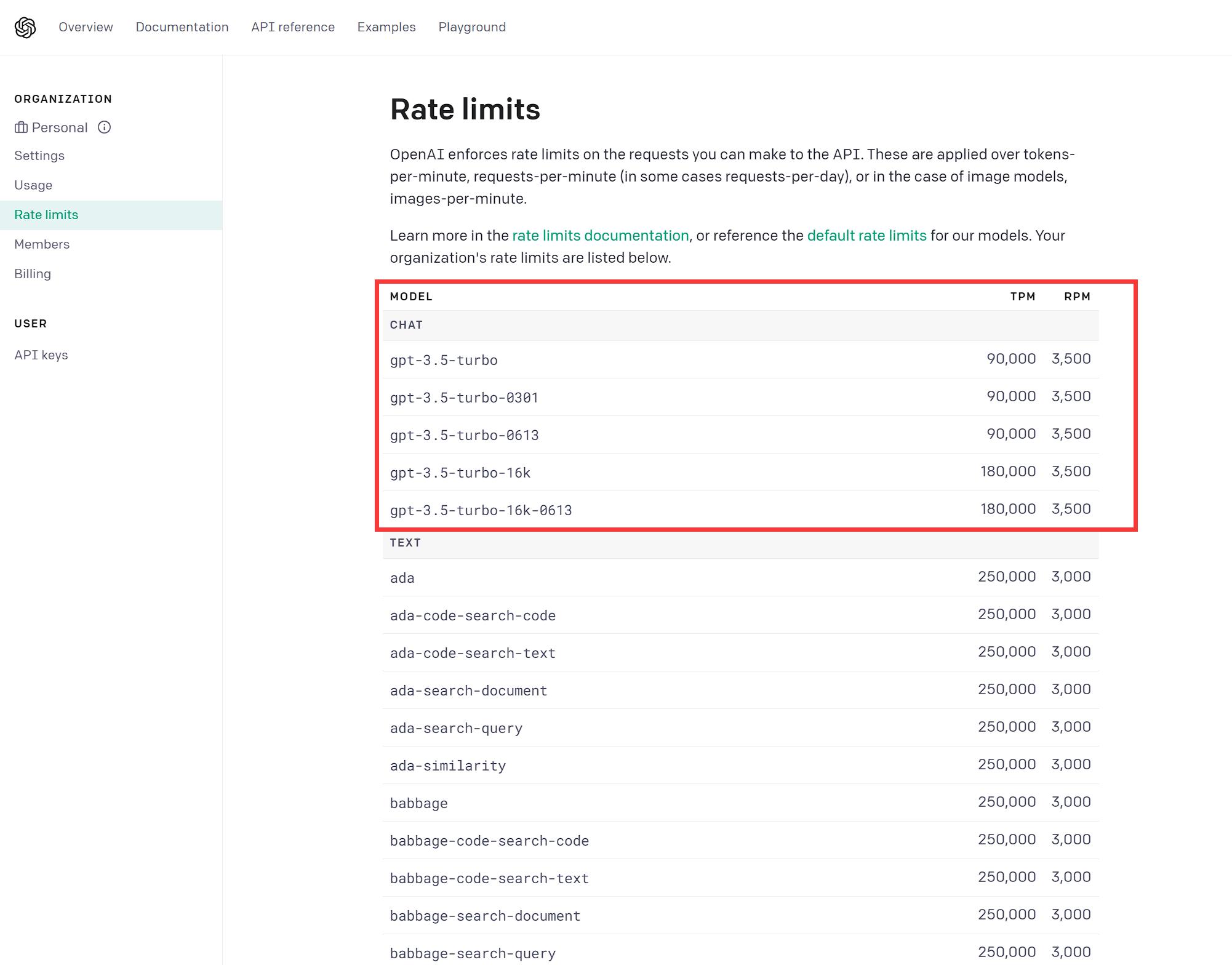1232x965 pixels.
Task: Click the RPM column header
Action: coord(1078,297)
